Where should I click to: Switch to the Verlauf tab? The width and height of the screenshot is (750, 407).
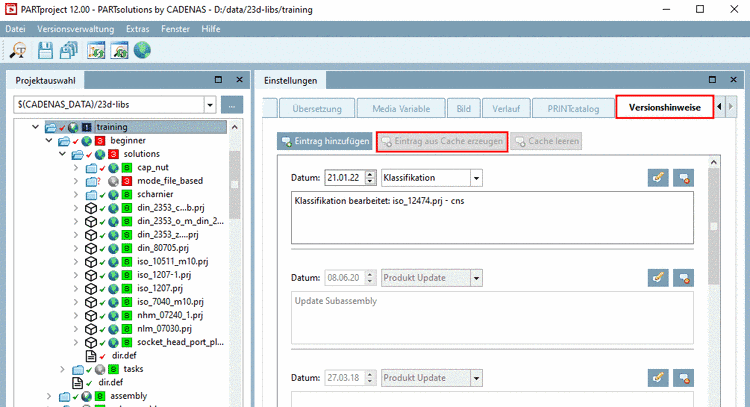click(x=506, y=109)
